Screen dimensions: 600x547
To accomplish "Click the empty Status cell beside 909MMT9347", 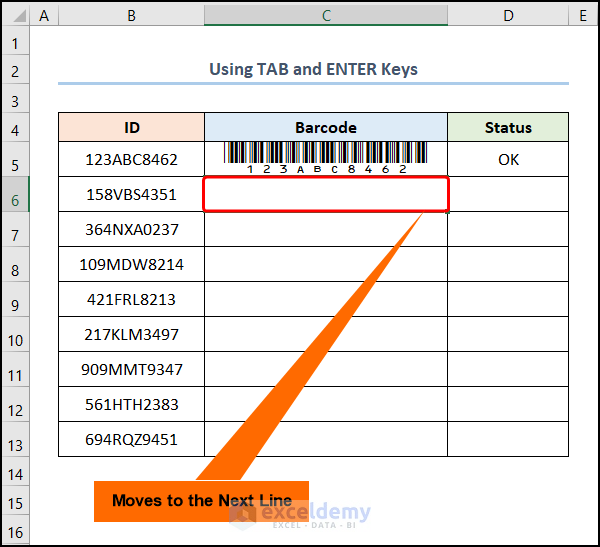I will point(508,369).
